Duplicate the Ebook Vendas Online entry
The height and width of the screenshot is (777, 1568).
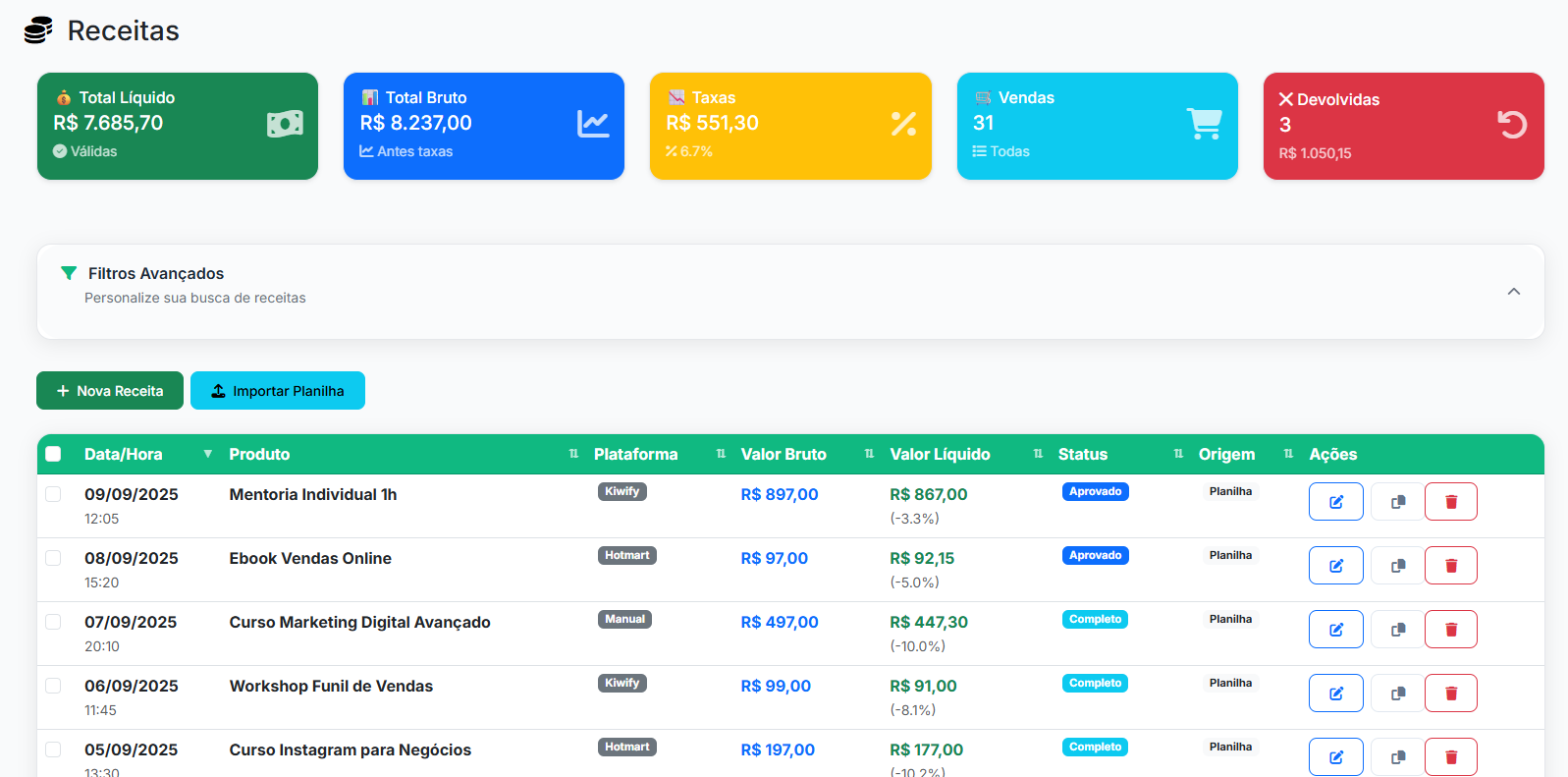[x=1397, y=566]
